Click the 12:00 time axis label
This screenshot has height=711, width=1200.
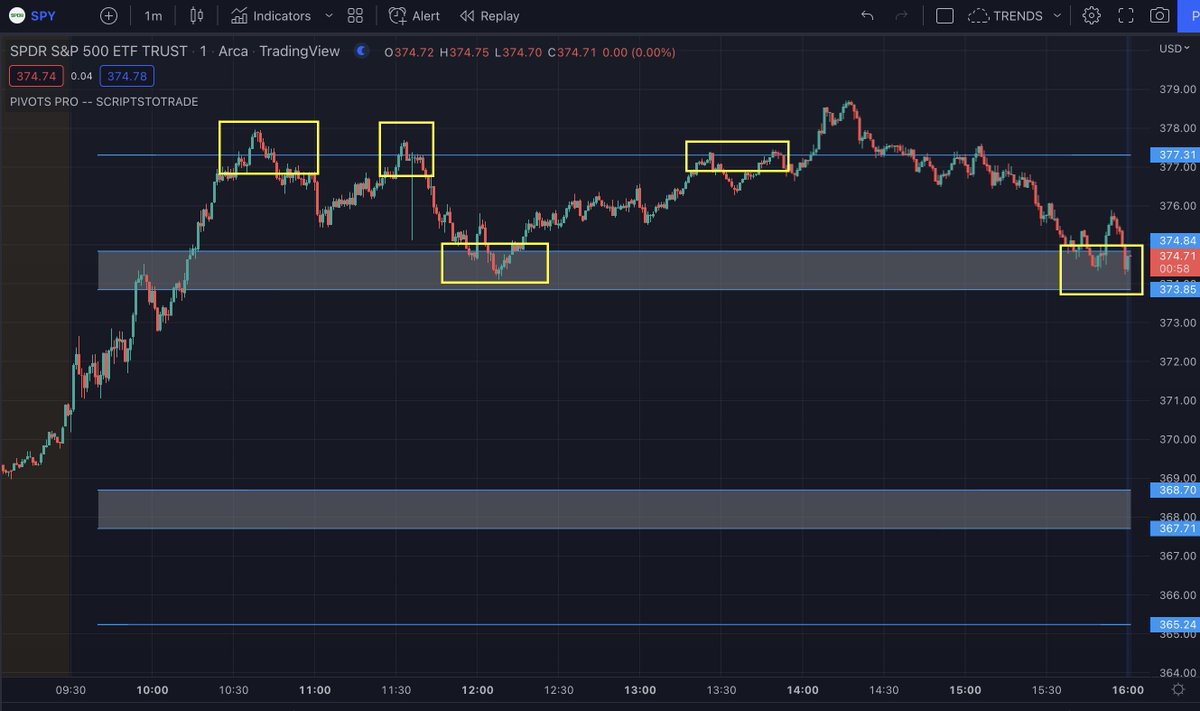477,689
